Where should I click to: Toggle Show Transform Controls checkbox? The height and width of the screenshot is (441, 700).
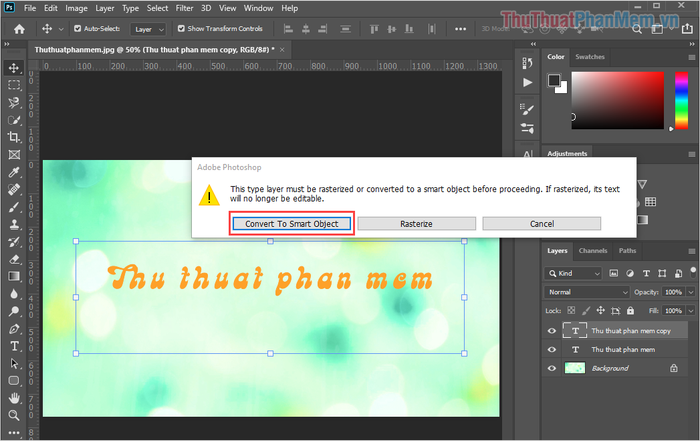coord(181,29)
